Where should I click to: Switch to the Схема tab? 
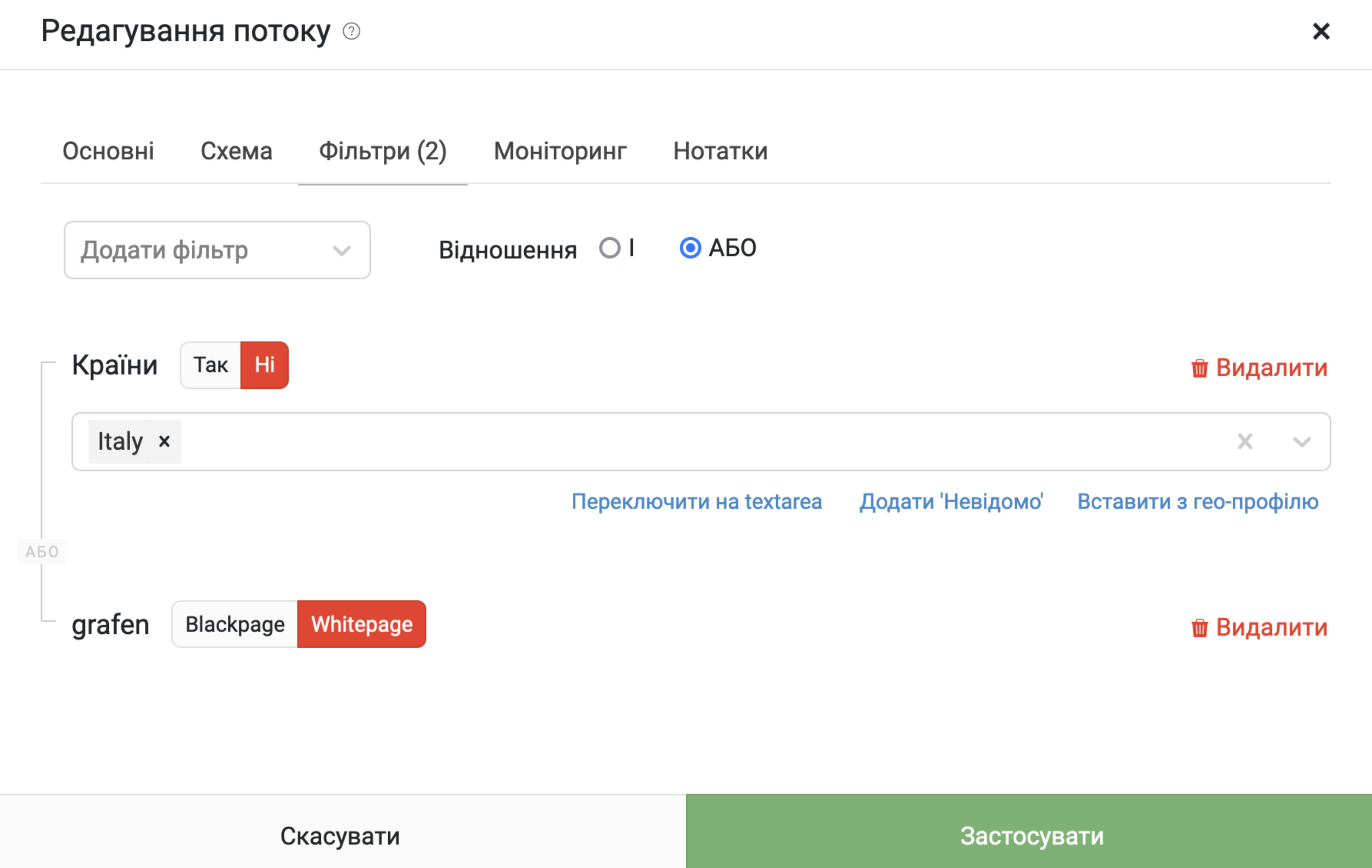coord(237,151)
